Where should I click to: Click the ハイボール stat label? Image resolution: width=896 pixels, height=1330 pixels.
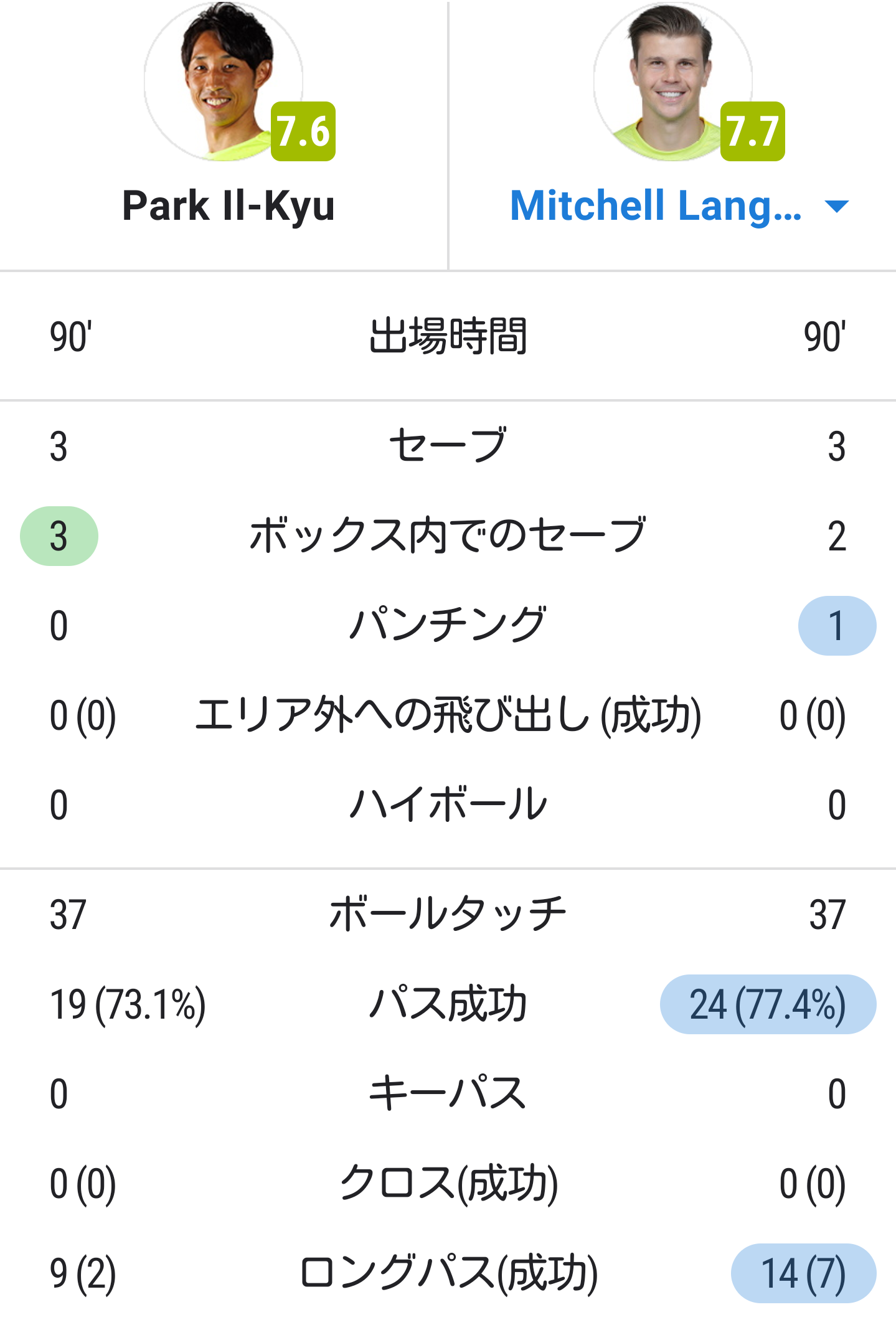448,804
